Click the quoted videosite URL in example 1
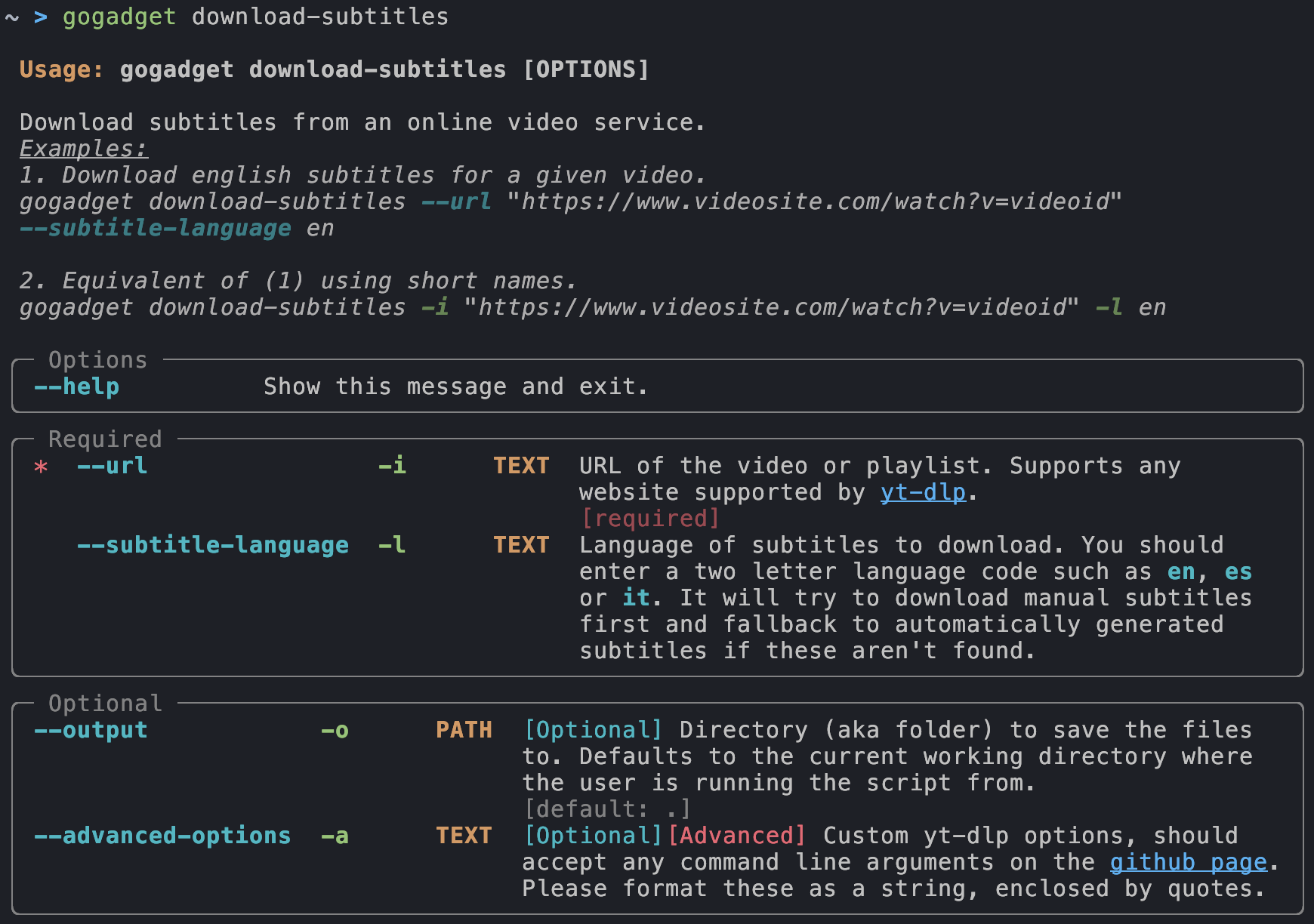This screenshot has width=1314, height=924. coord(815,202)
